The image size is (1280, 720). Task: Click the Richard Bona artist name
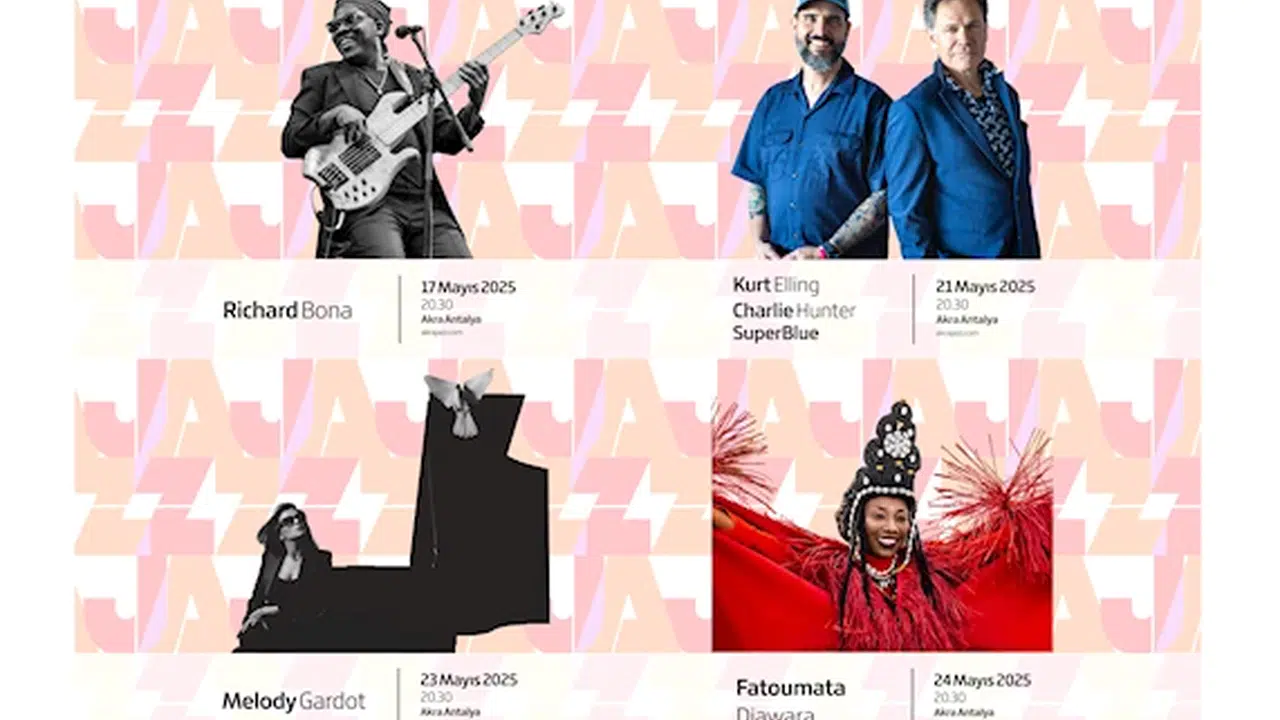[287, 310]
